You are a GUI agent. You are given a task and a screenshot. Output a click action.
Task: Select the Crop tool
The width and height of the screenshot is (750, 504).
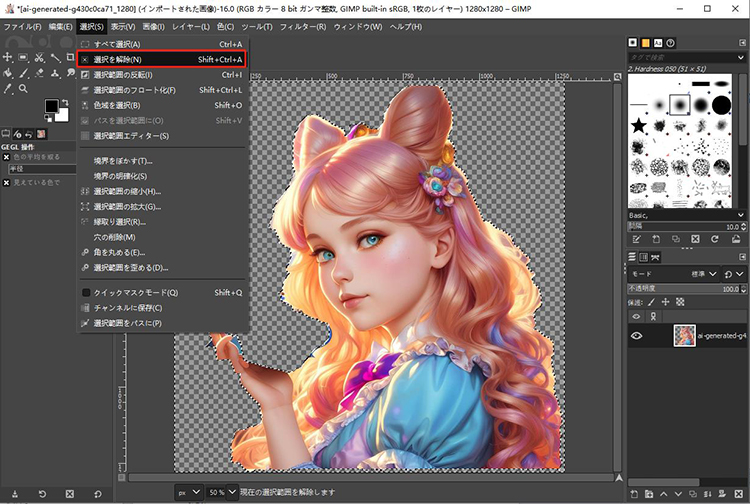point(71,57)
